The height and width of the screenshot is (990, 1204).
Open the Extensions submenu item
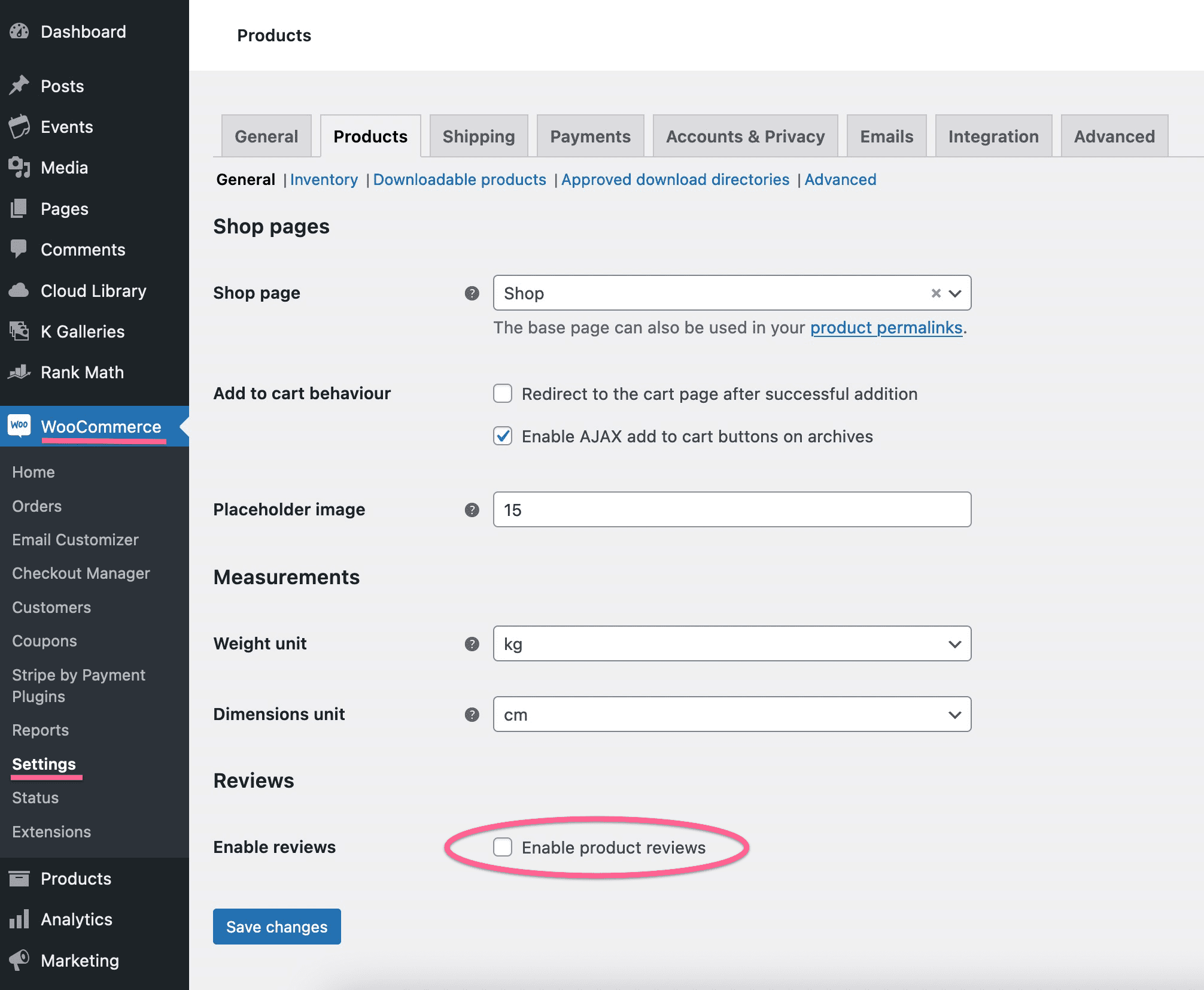coord(51,831)
